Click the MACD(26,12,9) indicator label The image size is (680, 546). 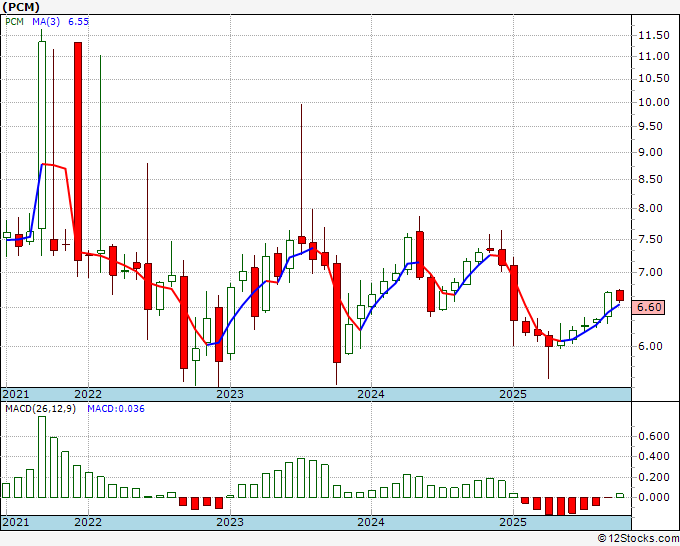40,409
